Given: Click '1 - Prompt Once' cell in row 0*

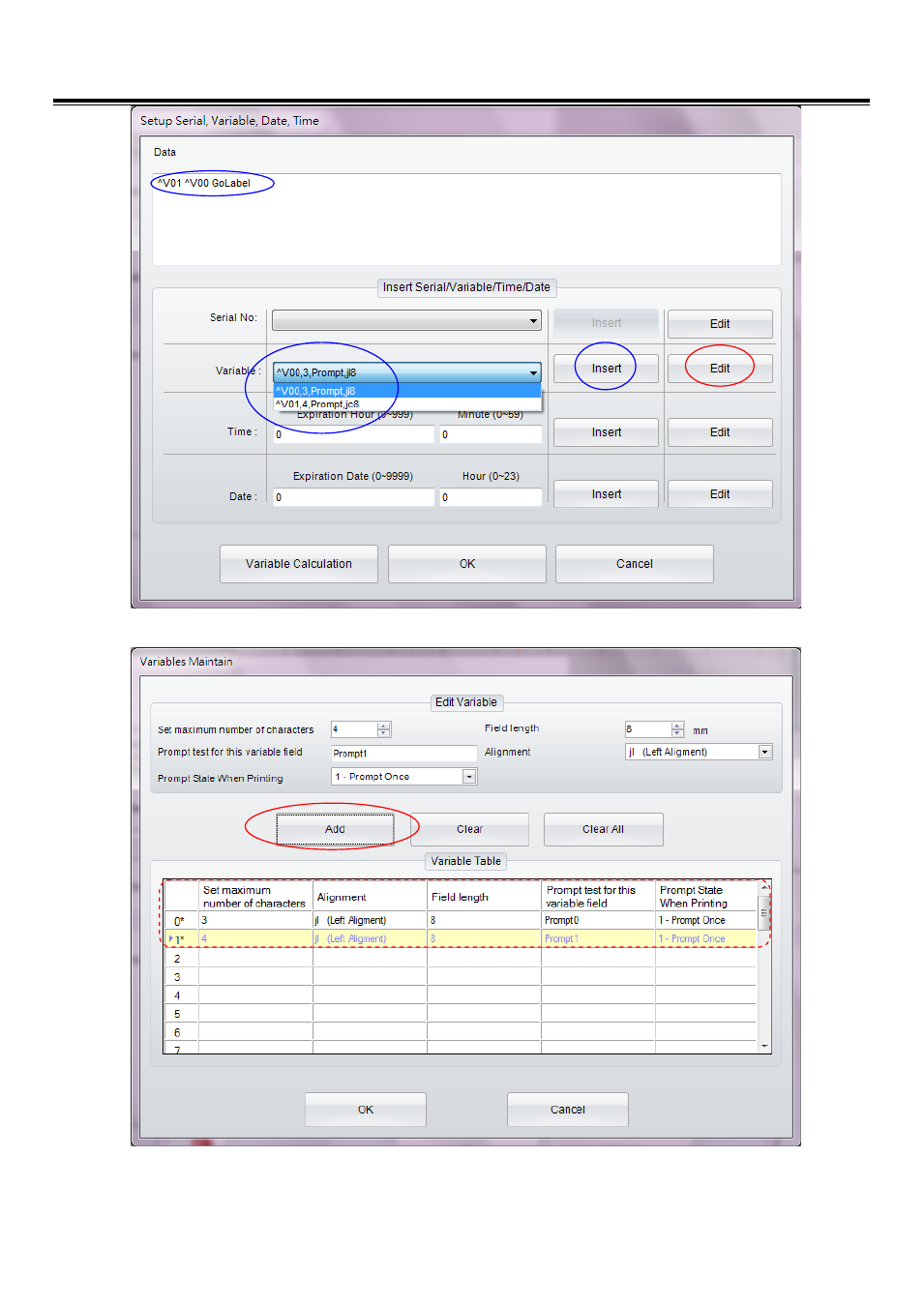Looking at the screenshot, I should 706,921.
